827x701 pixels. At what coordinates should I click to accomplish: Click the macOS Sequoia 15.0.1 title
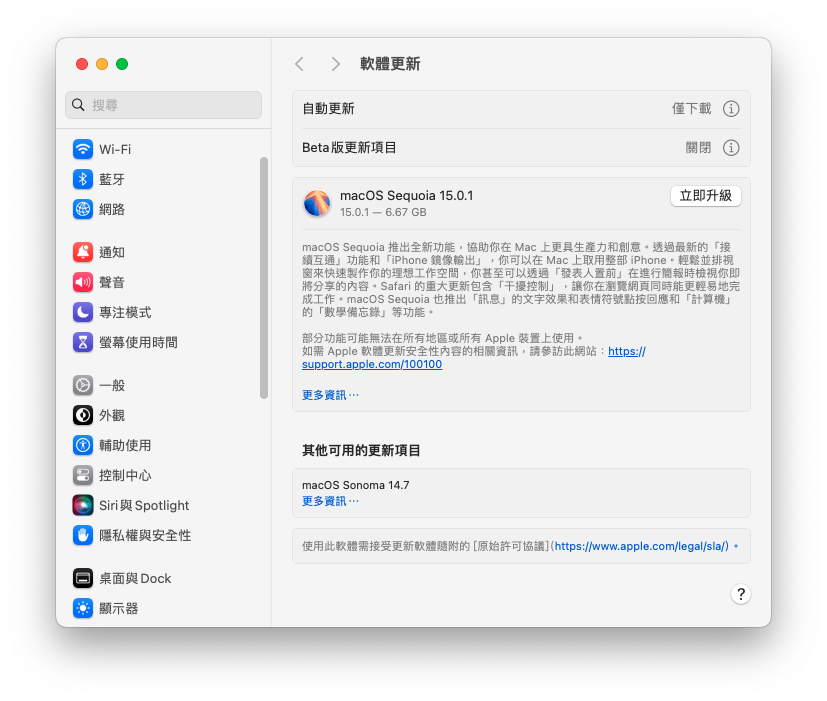[407, 196]
